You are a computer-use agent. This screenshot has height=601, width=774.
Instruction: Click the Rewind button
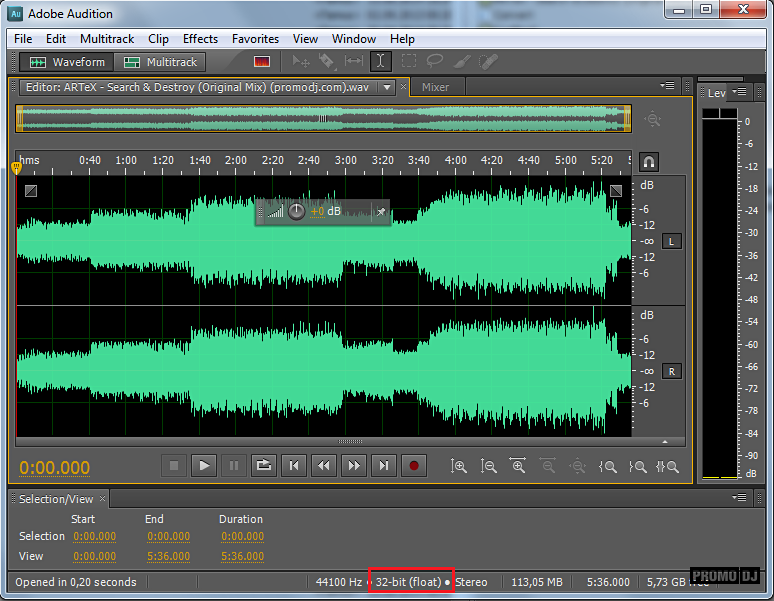323,465
